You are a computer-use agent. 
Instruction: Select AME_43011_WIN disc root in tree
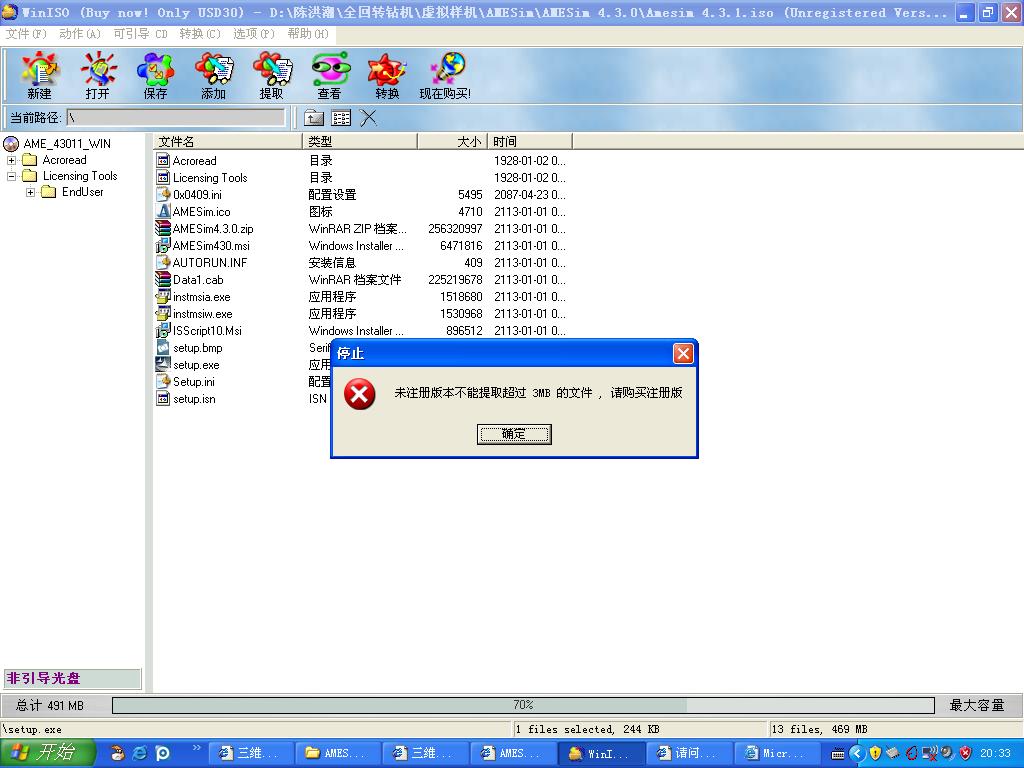click(67, 144)
